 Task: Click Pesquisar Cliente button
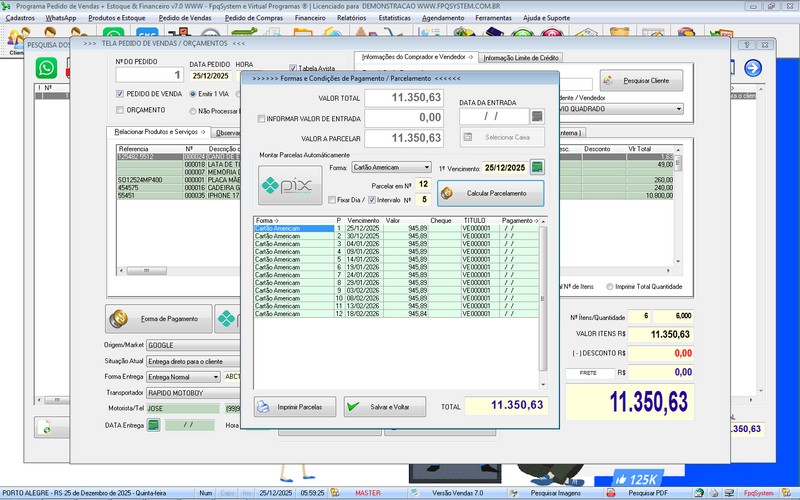pyautogui.click(x=641, y=81)
